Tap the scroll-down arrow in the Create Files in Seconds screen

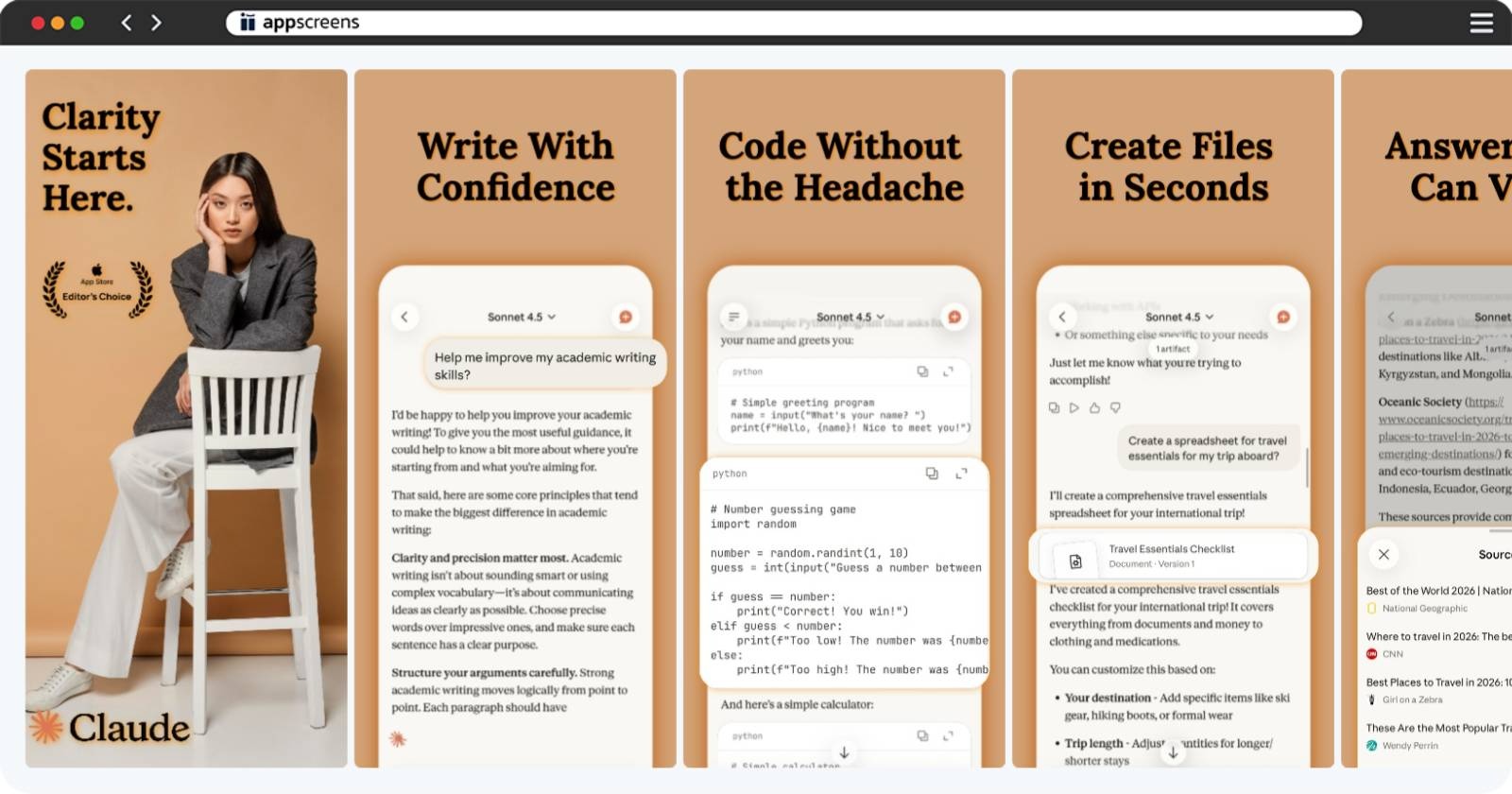tap(1173, 752)
